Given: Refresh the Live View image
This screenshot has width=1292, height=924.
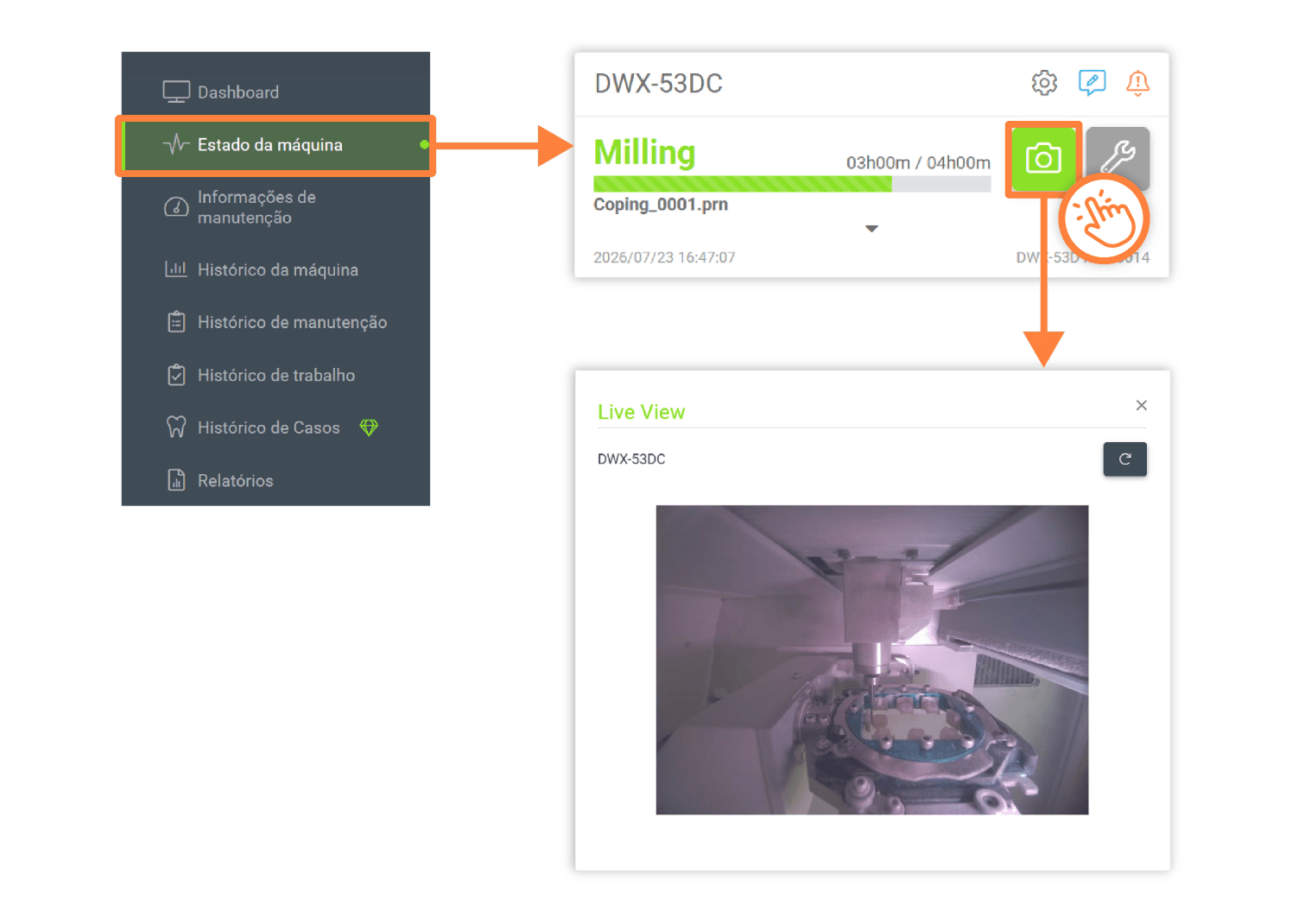Looking at the screenshot, I should coord(1124,459).
